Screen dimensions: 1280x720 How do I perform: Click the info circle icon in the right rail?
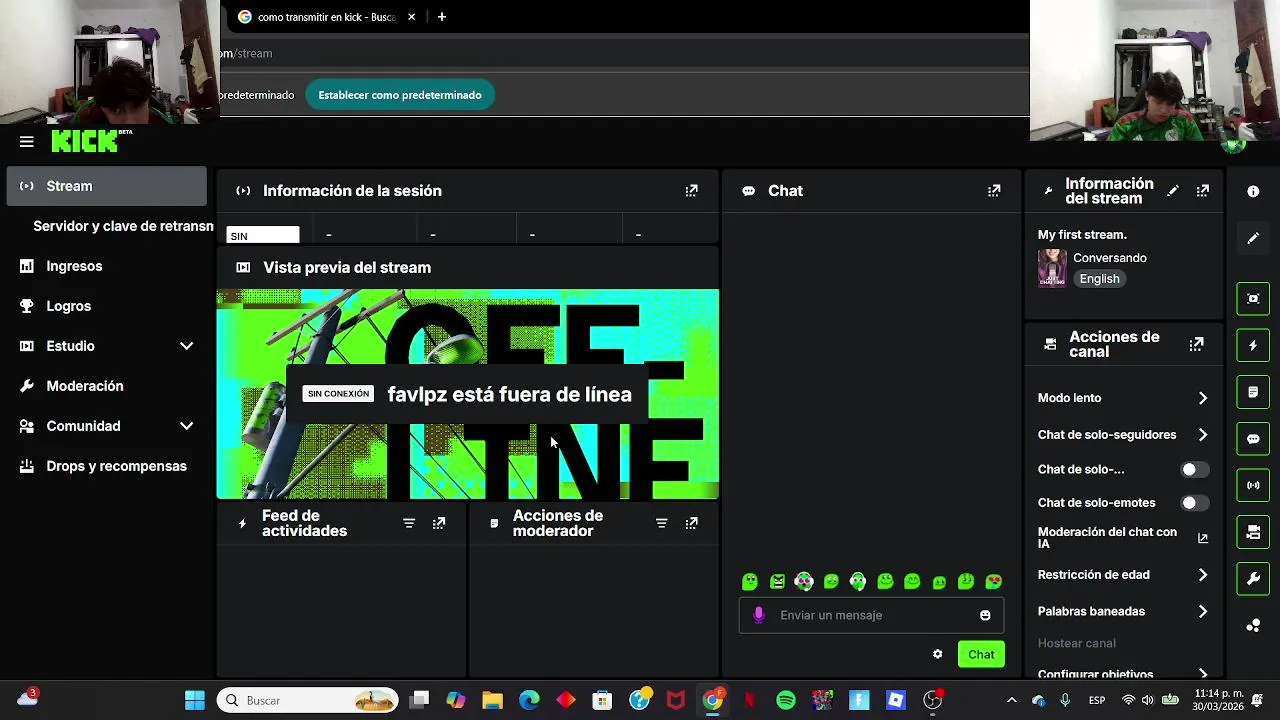pos(1253,191)
